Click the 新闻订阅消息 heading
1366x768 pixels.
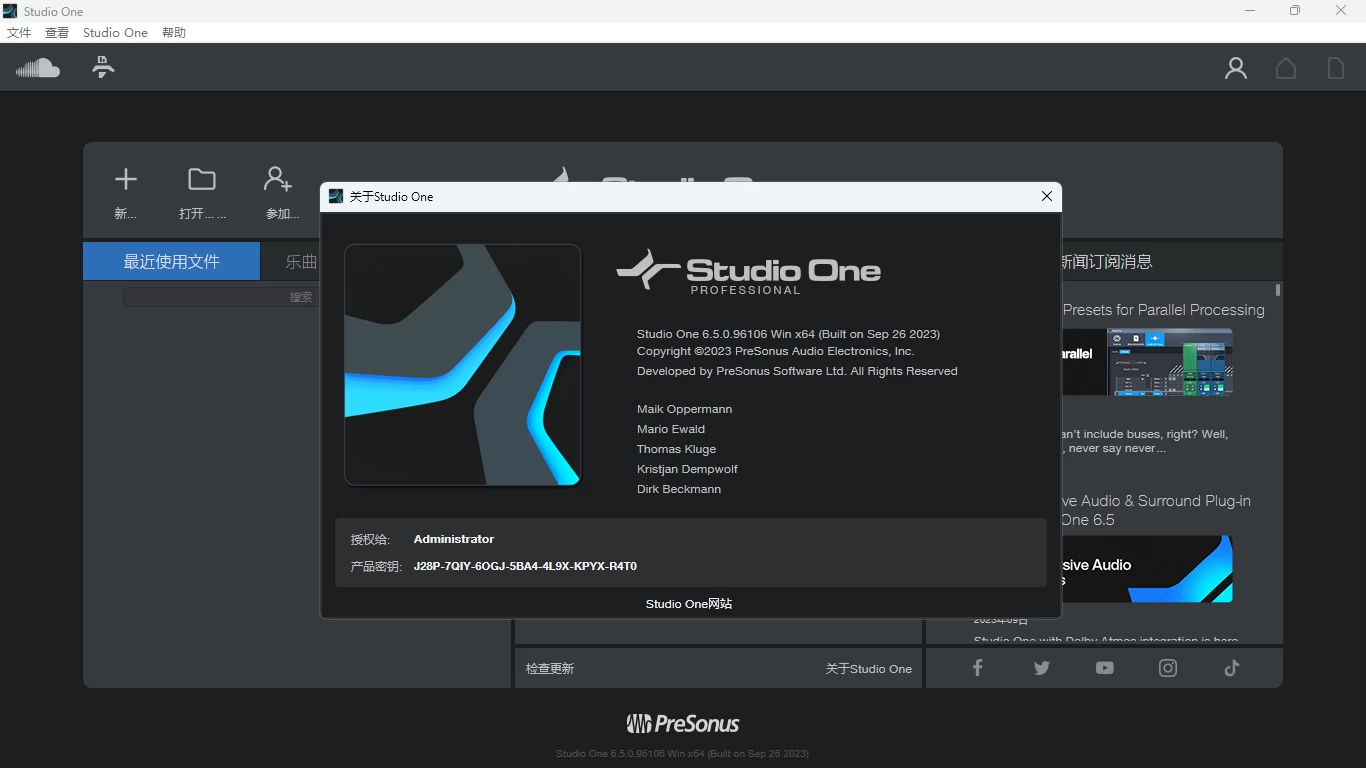[1106, 262]
